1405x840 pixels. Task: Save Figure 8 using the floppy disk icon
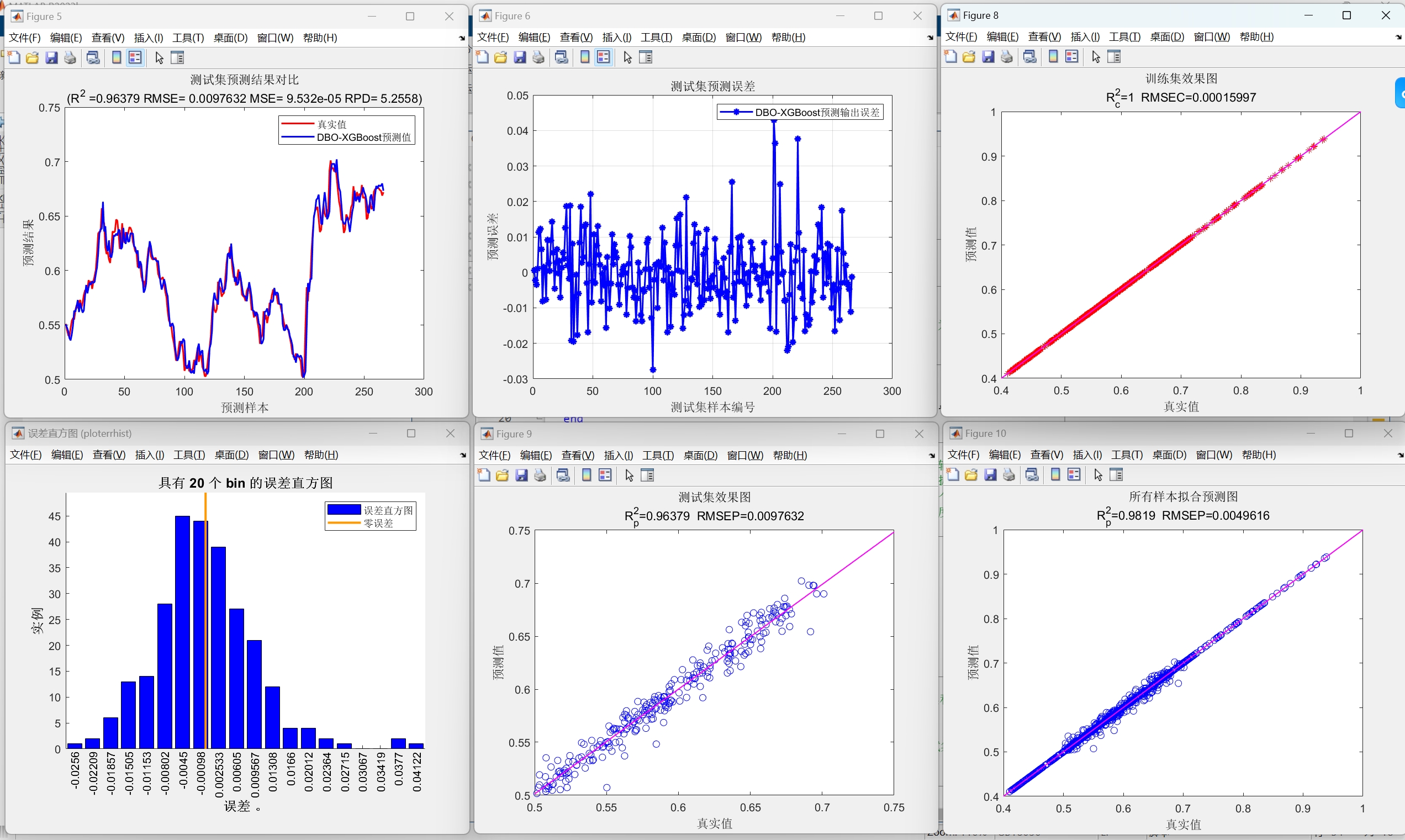(x=989, y=56)
